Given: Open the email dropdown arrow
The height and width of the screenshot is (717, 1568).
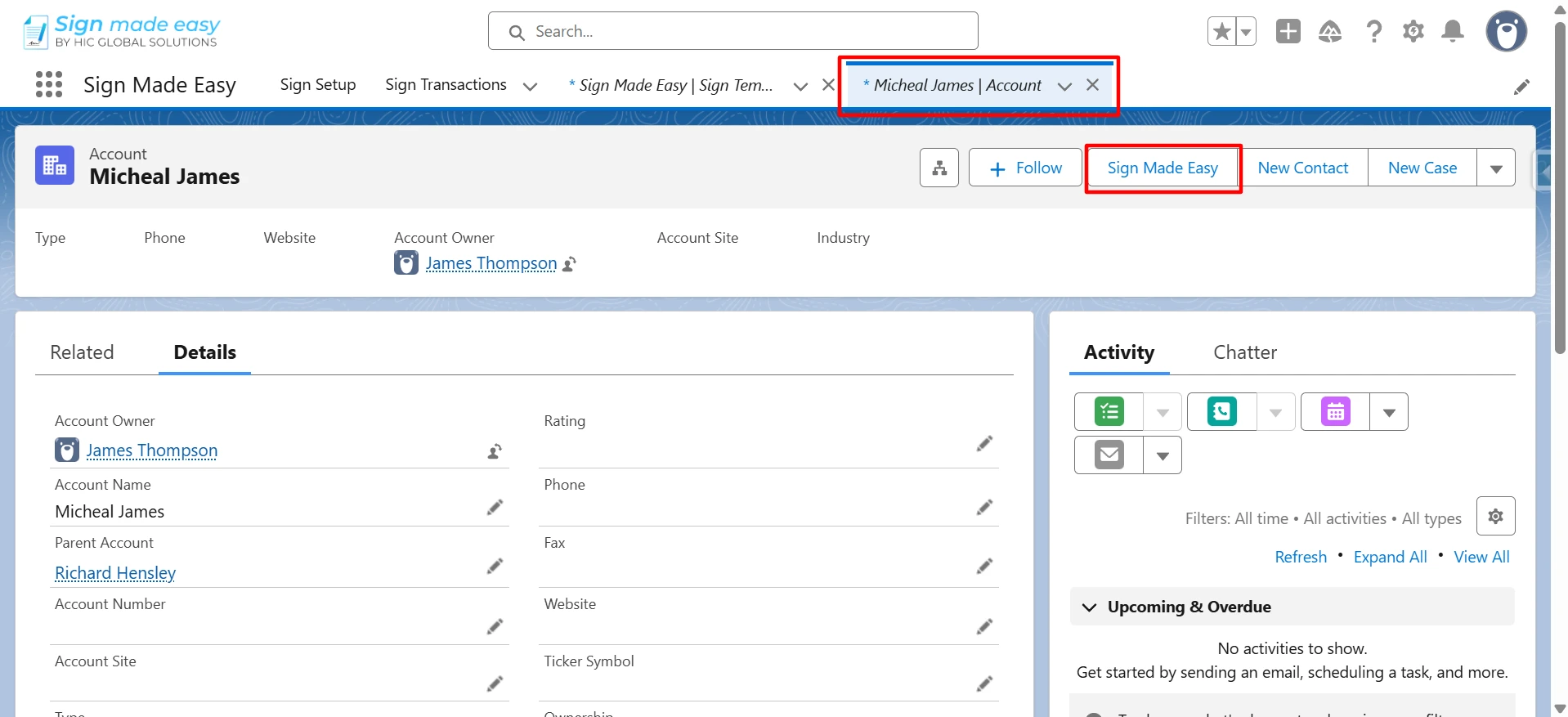Looking at the screenshot, I should point(1163,455).
